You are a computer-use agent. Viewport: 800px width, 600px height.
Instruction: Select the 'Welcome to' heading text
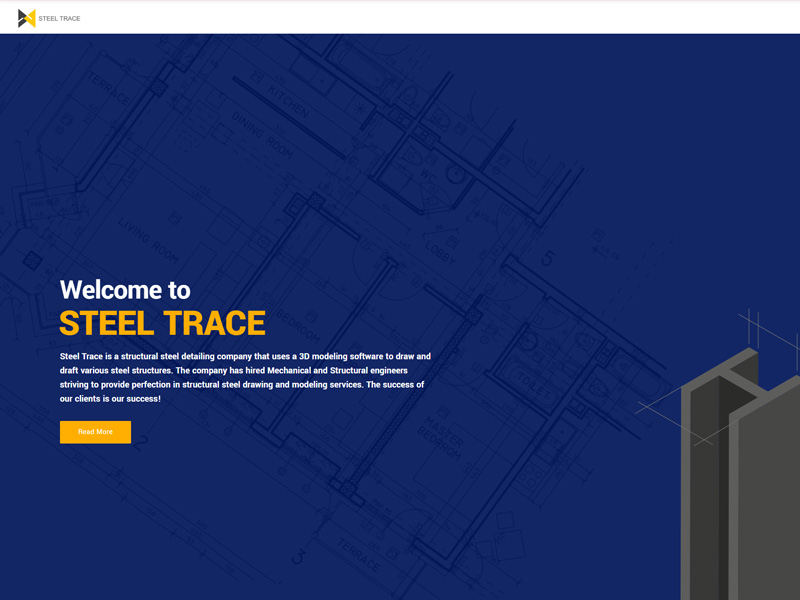pos(125,290)
